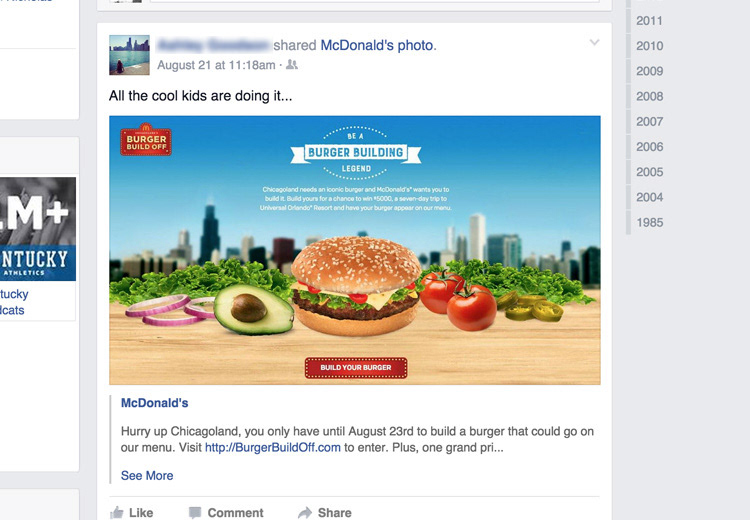Expand the post text with See More

pyautogui.click(x=147, y=476)
